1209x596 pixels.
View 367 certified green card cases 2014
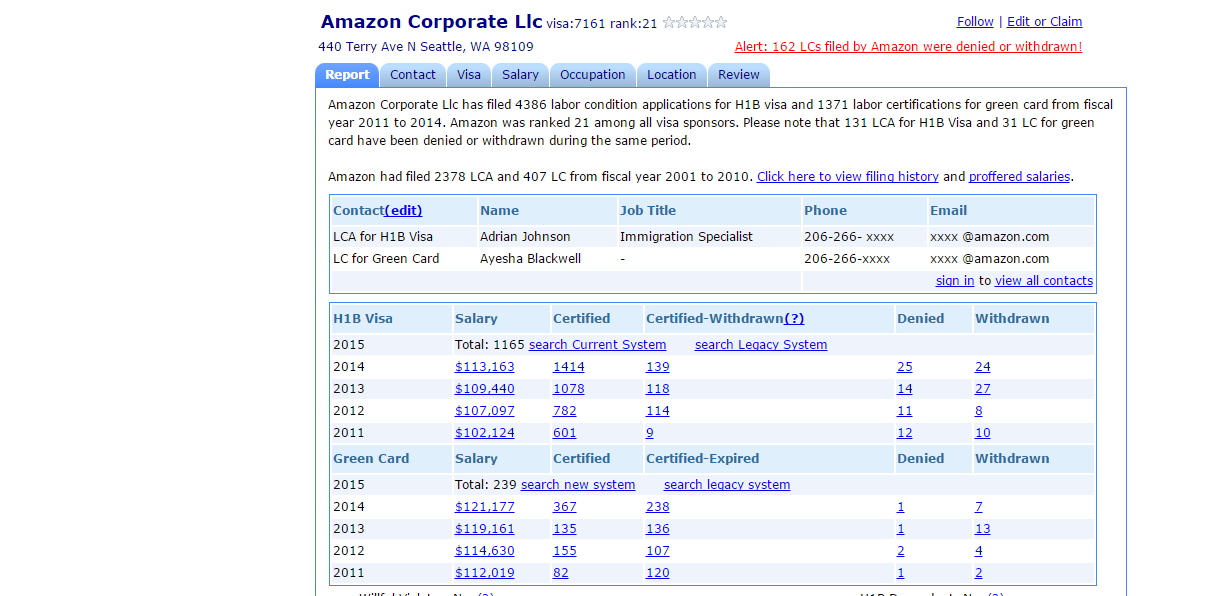[x=565, y=507]
